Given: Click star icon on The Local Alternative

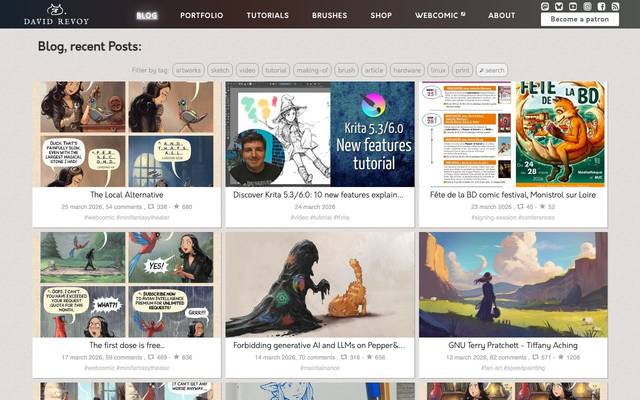Looking at the screenshot, I should pyautogui.click(x=176, y=206).
